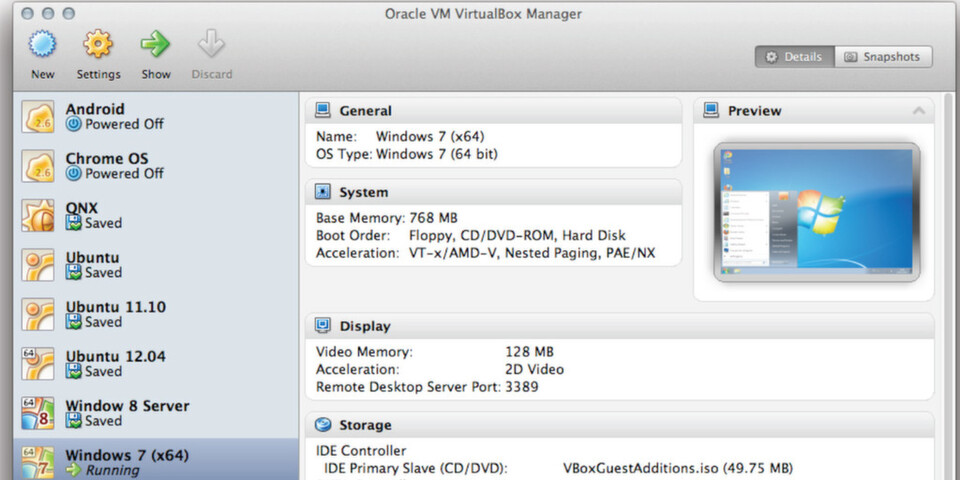The width and height of the screenshot is (960, 480).
Task: Click the Window 8 Server Saved state icon
Action: pos(73,422)
